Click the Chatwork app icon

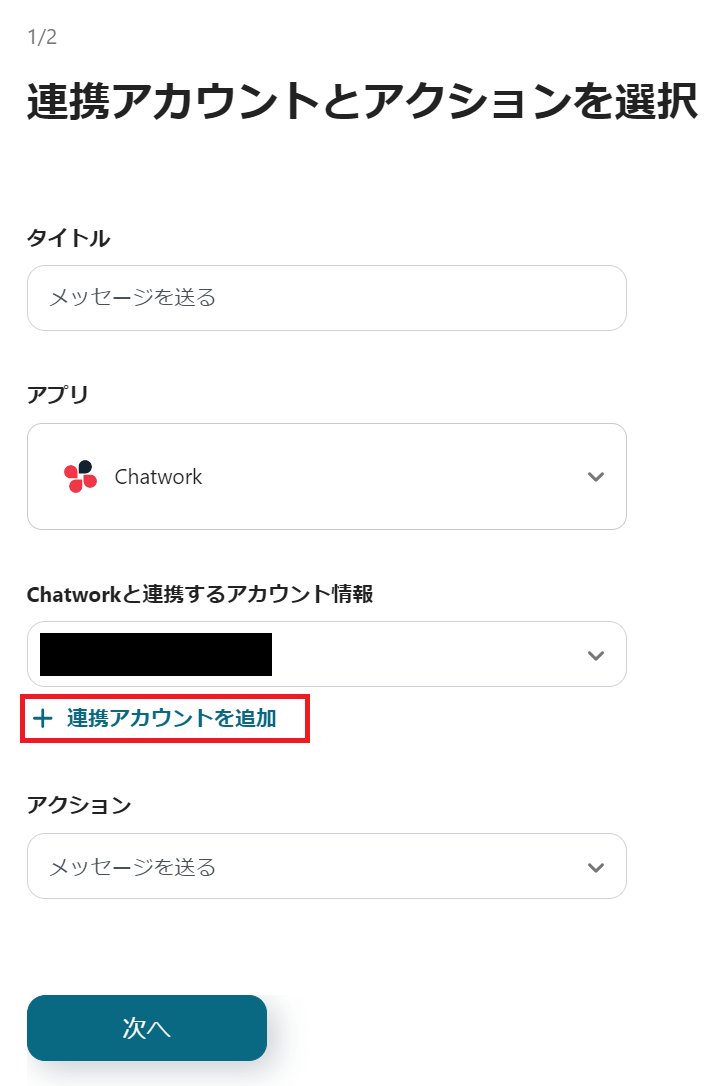pyautogui.click(x=79, y=476)
